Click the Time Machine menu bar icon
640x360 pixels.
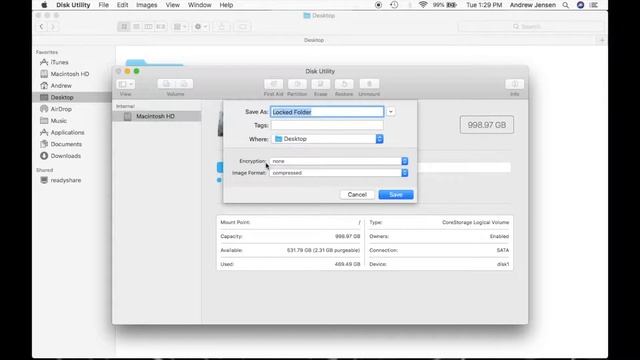[x=394, y=5]
